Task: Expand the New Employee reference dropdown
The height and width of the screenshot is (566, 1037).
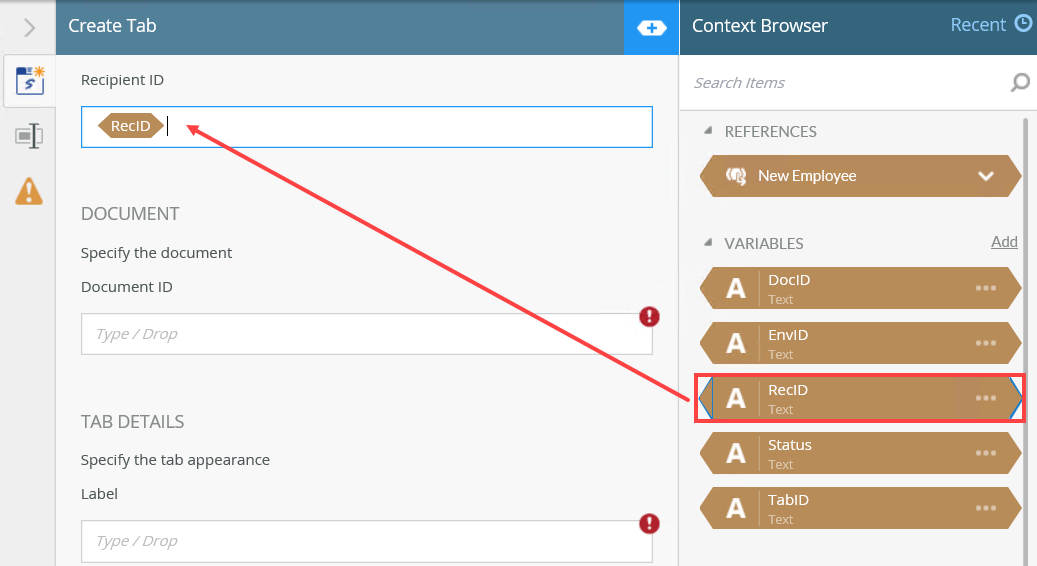Action: [x=986, y=176]
